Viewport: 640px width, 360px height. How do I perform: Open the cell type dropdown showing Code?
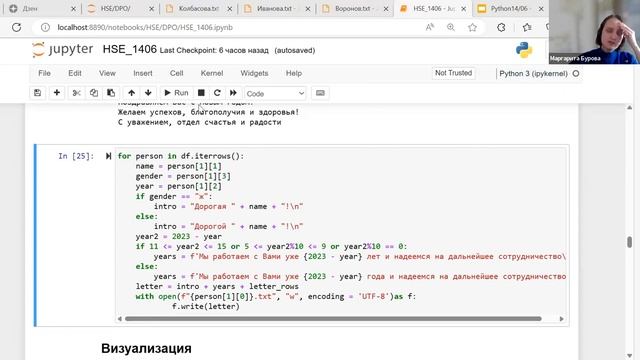pyautogui.click(x=275, y=93)
